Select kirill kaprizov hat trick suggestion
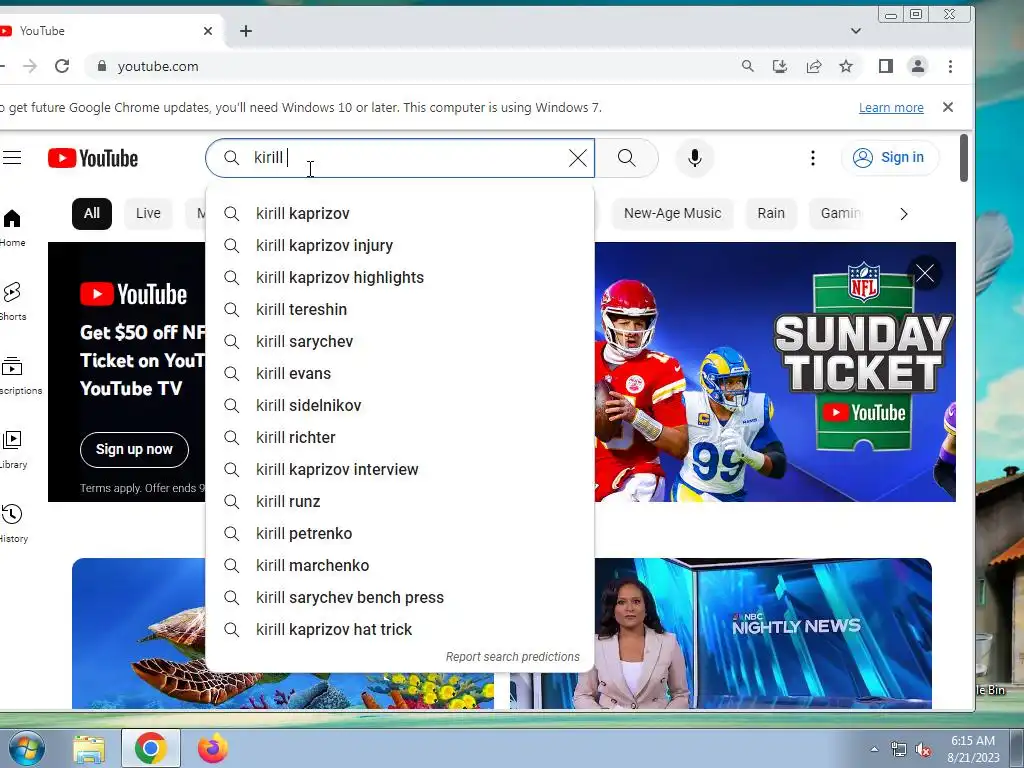The image size is (1024, 768). (400, 630)
